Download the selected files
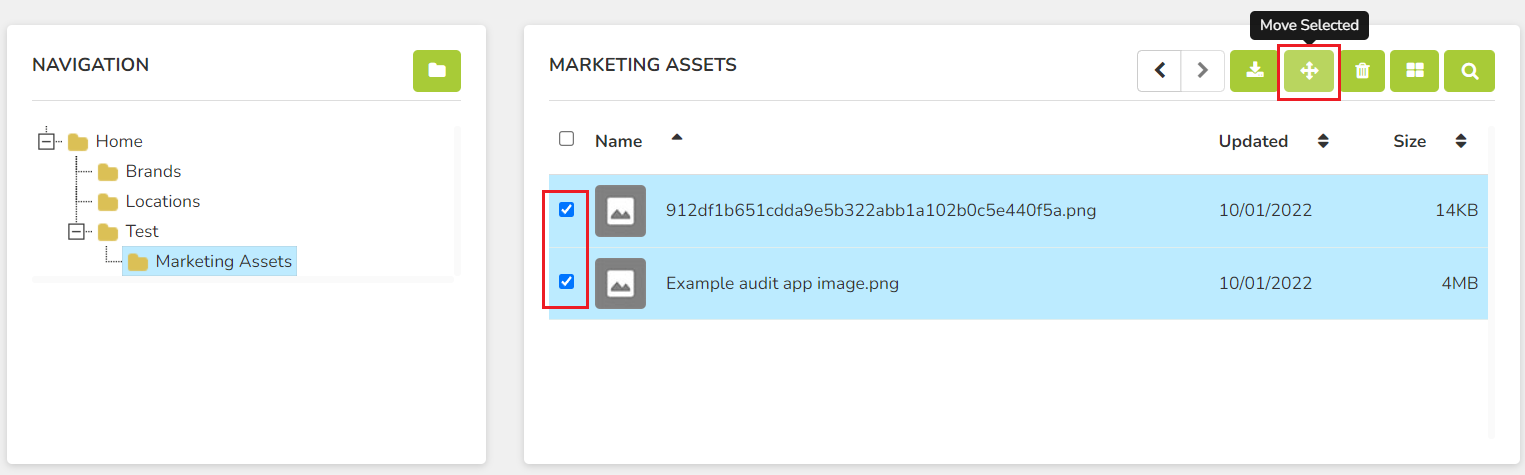Viewport: 1525px width, 475px height. pyautogui.click(x=1254, y=71)
